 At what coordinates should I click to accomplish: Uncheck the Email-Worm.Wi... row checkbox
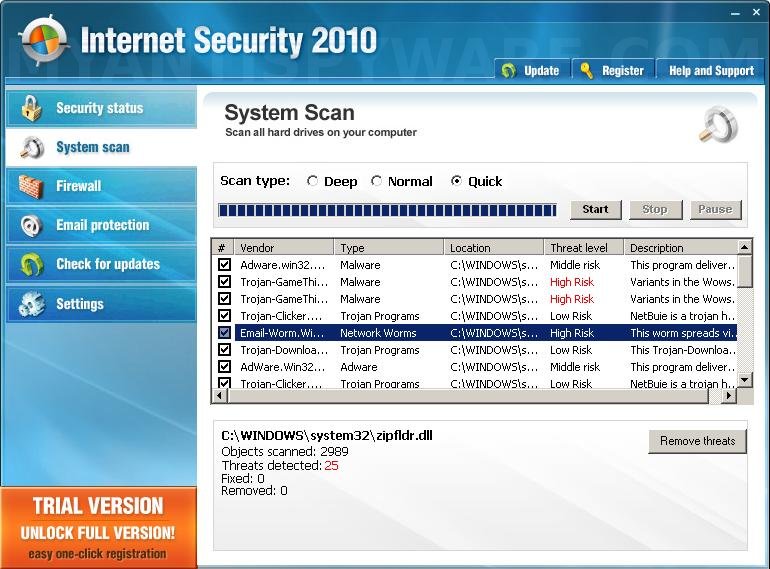tap(224, 333)
